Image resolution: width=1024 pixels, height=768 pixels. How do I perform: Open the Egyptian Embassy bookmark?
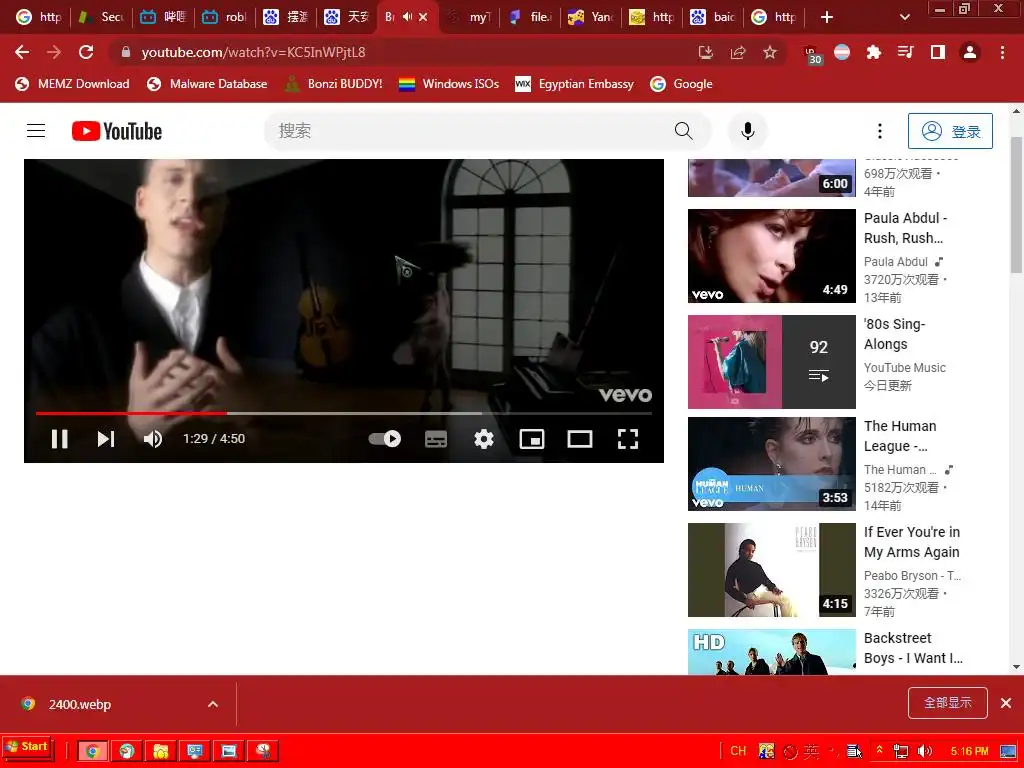tap(575, 84)
